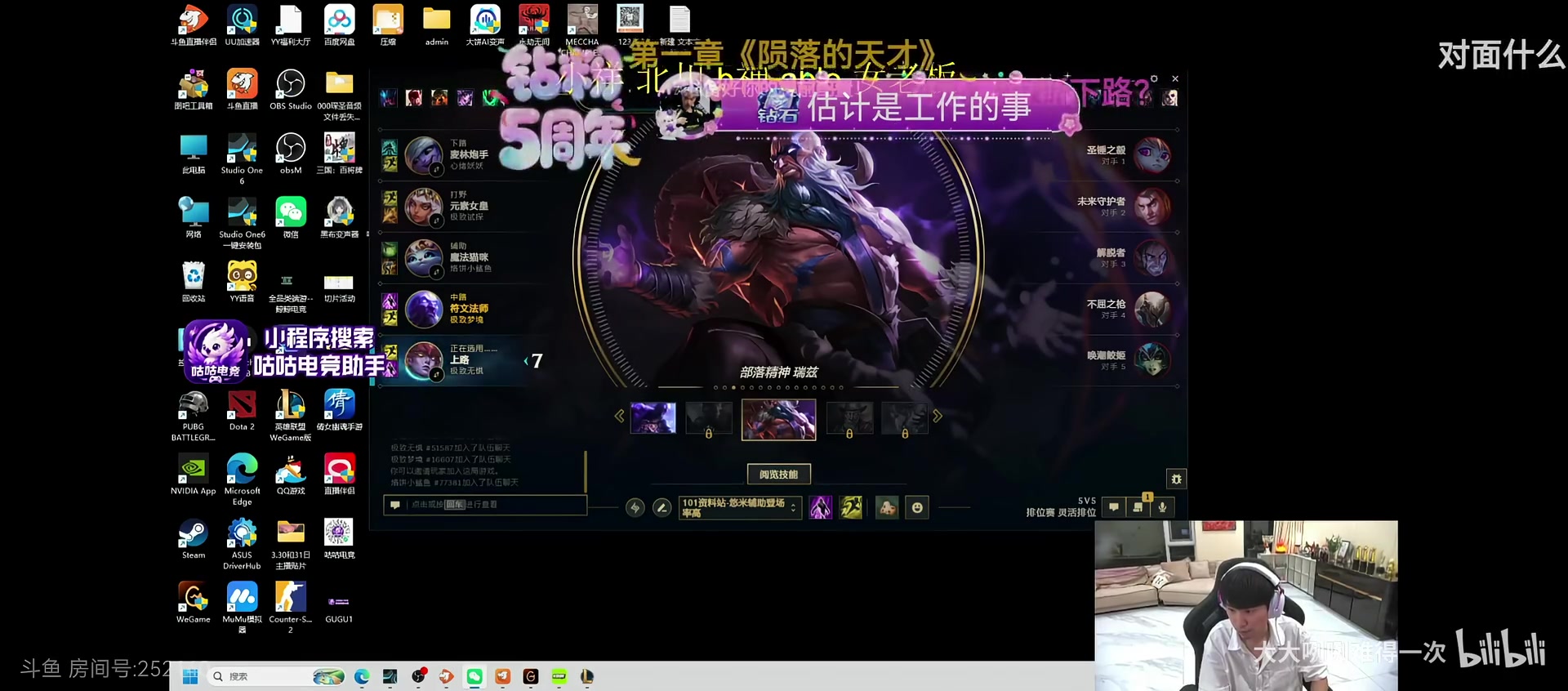
Task: Open Studio One 6 desktop shortcut
Action: tap(242, 159)
